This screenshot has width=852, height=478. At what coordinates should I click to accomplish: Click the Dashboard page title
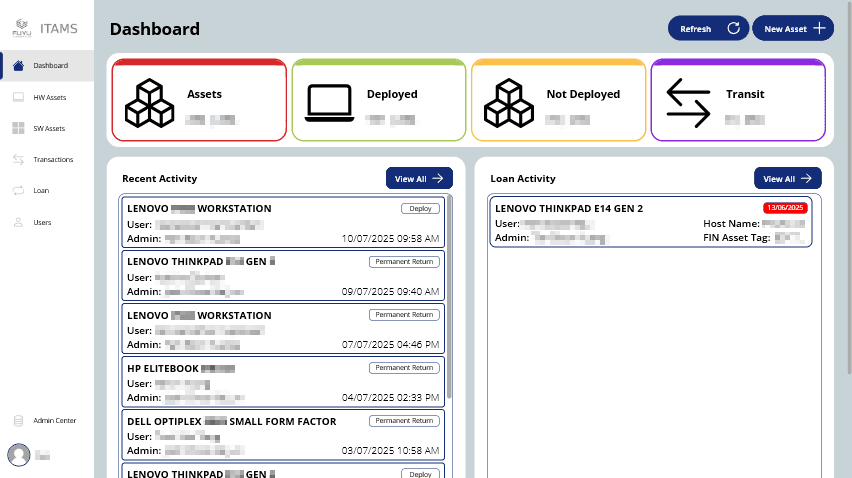coord(155,29)
